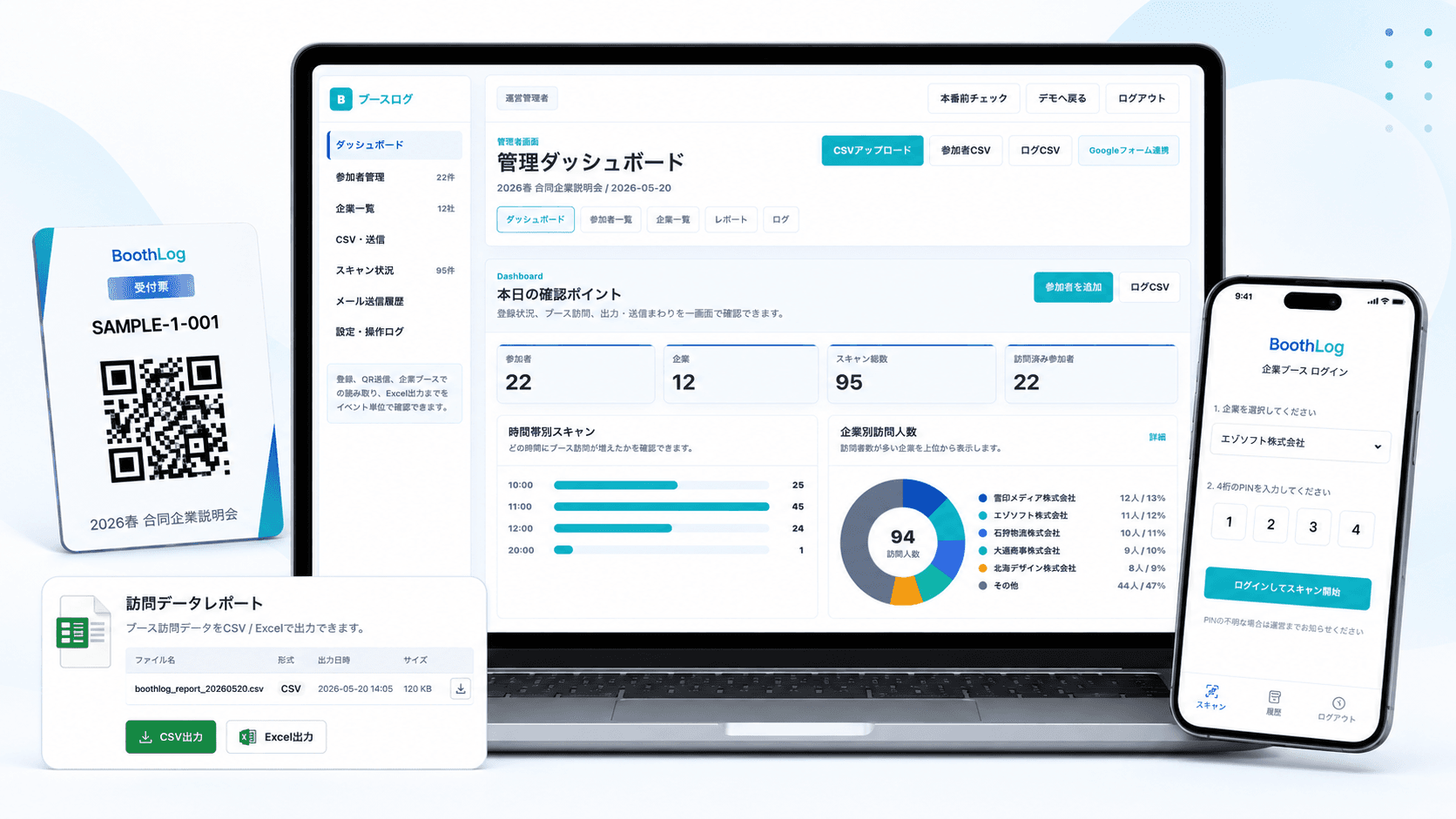
Task: Click the CSVアップロード button
Action: (x=872, y=151)
